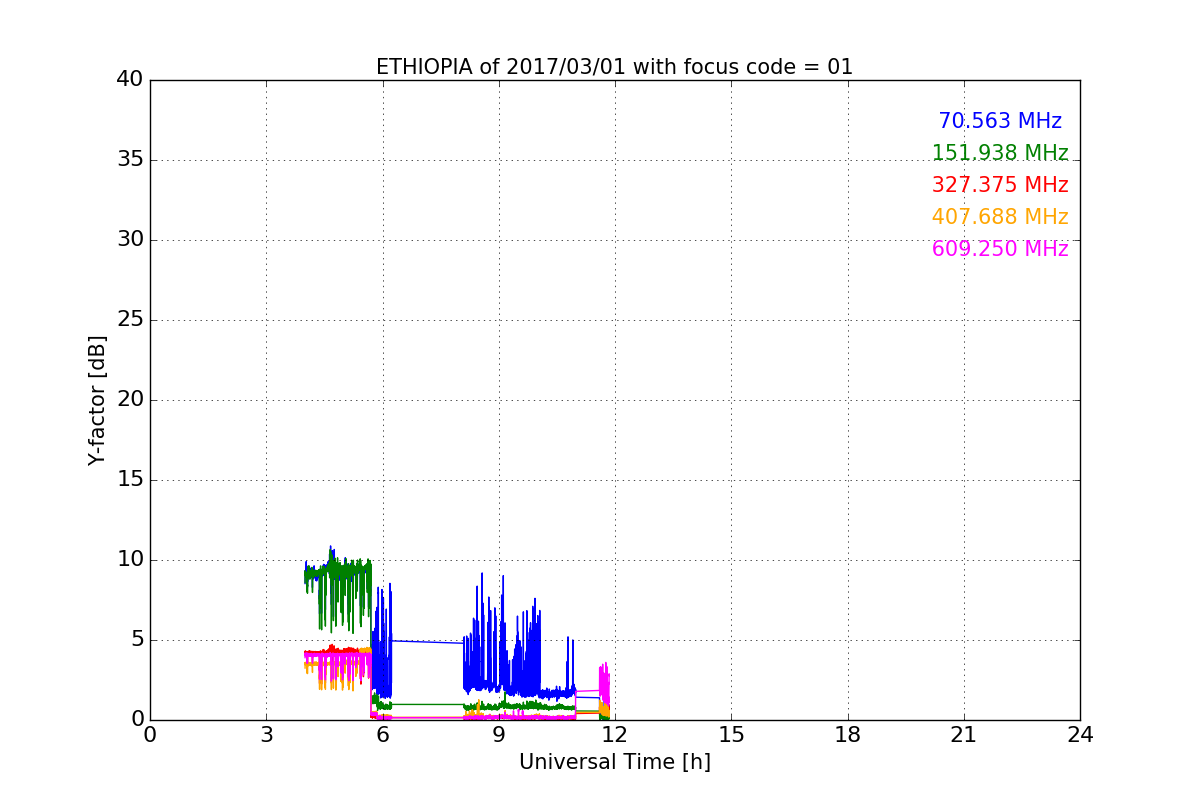Image resolution: width=1200 pixels, height=800 pixels.
Task: Select the 70.563 MHz legend label
Action: coord(1000,121)
